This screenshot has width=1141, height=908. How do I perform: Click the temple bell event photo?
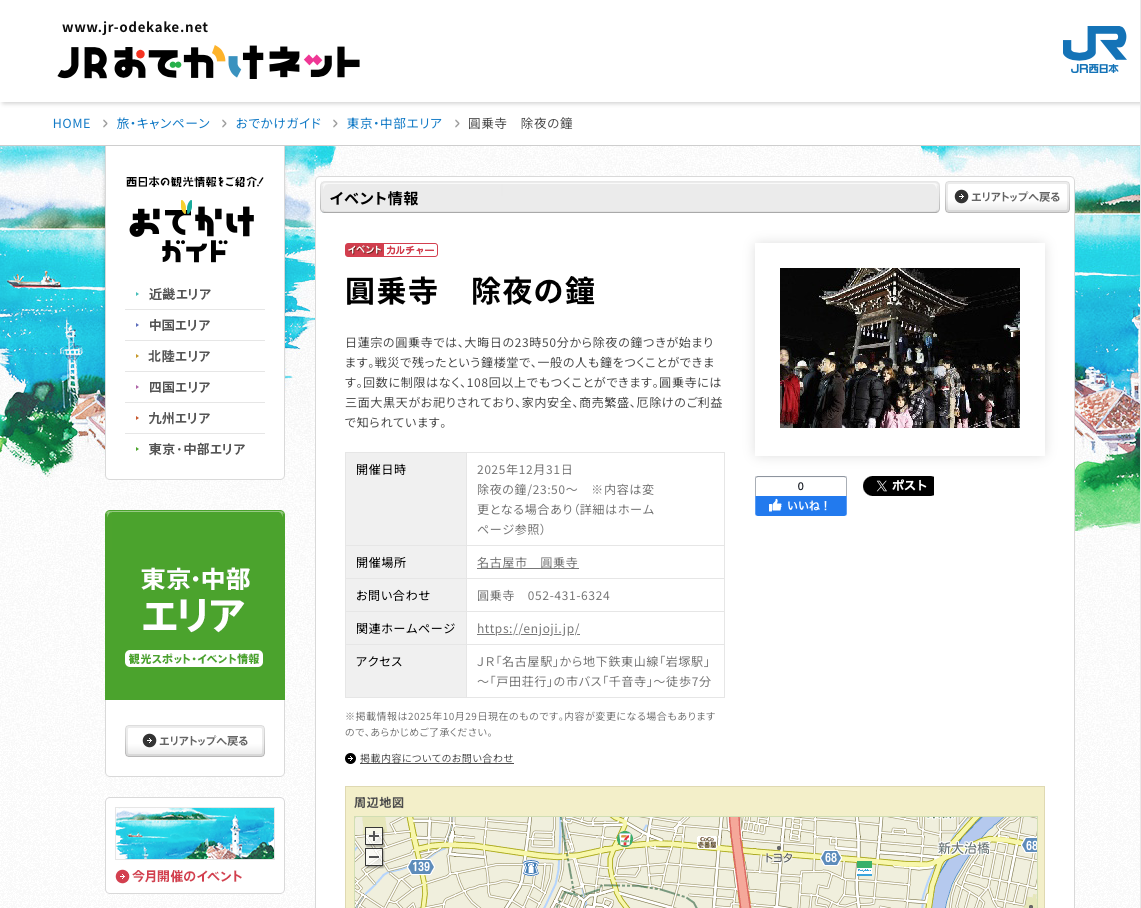point(899,348)
